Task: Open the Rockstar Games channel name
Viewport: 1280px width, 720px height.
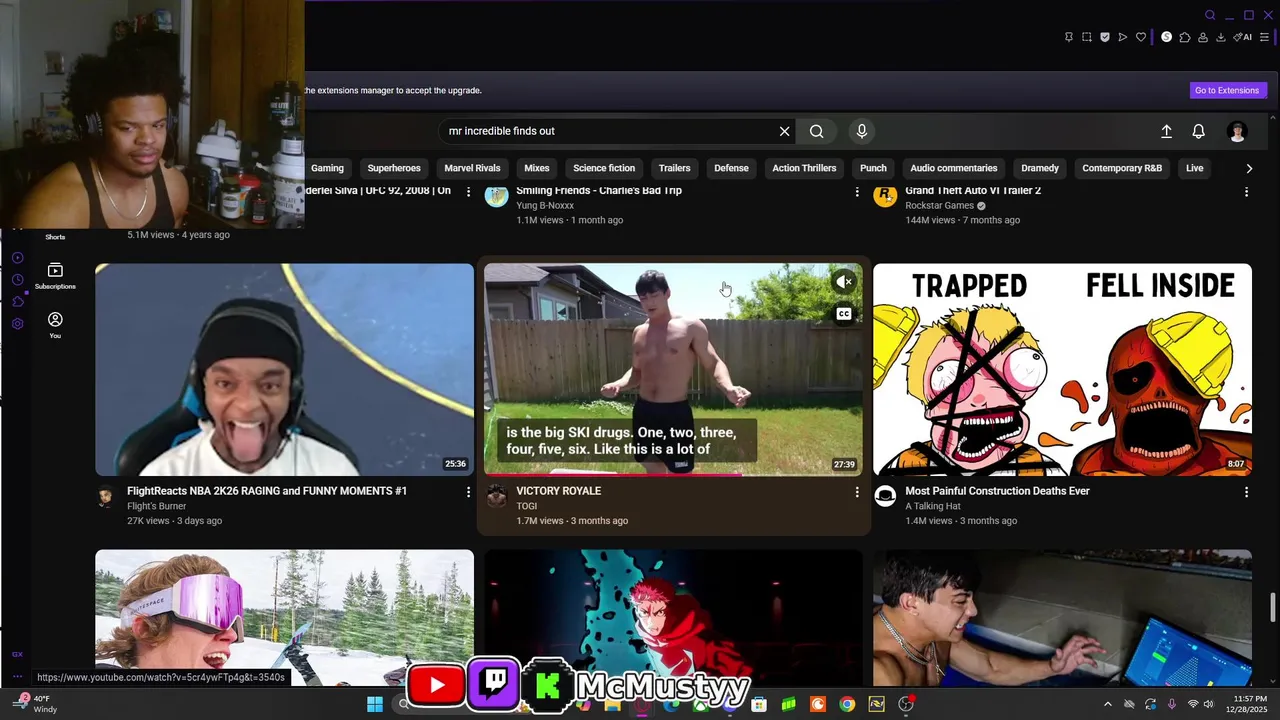Action: (x=939, y=205)
